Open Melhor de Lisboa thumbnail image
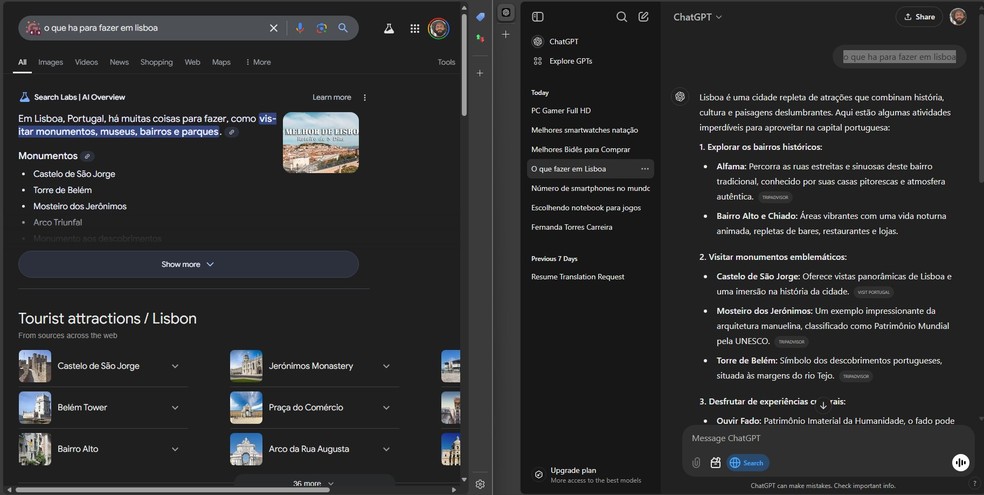984x495 pixels. pyautogui.click(x=321, y=142)
